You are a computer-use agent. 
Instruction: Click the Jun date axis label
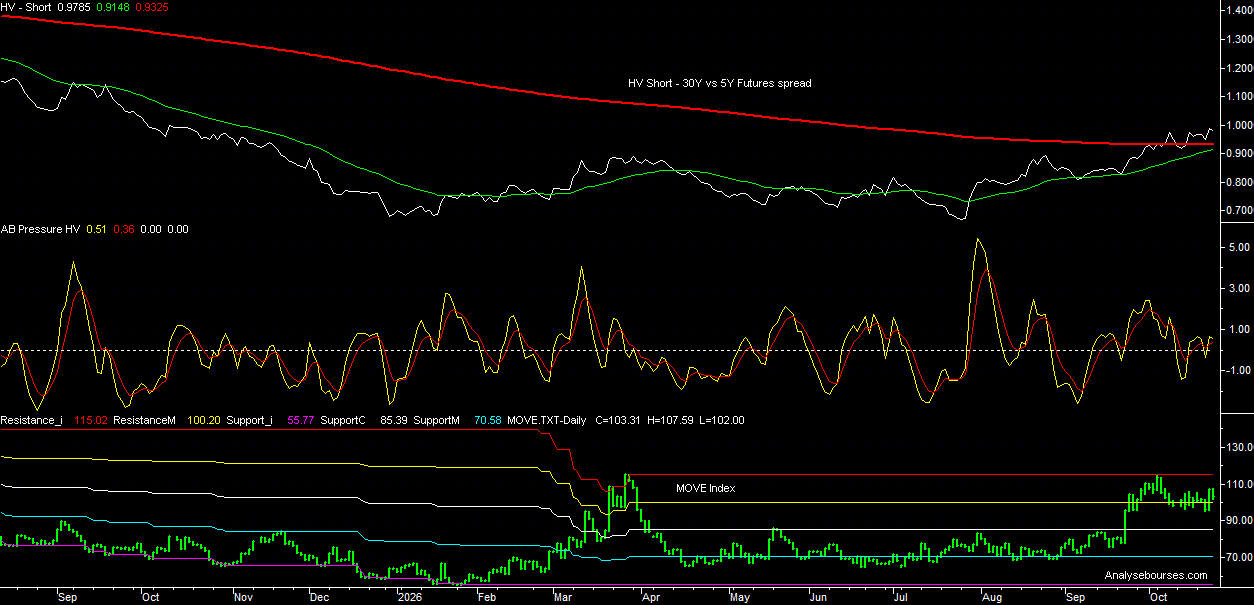click(817, 596)
